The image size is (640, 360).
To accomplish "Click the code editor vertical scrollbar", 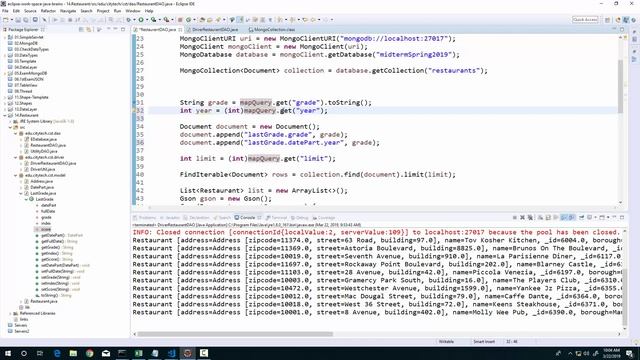I will pyautogui.click(x=620, y=86).
